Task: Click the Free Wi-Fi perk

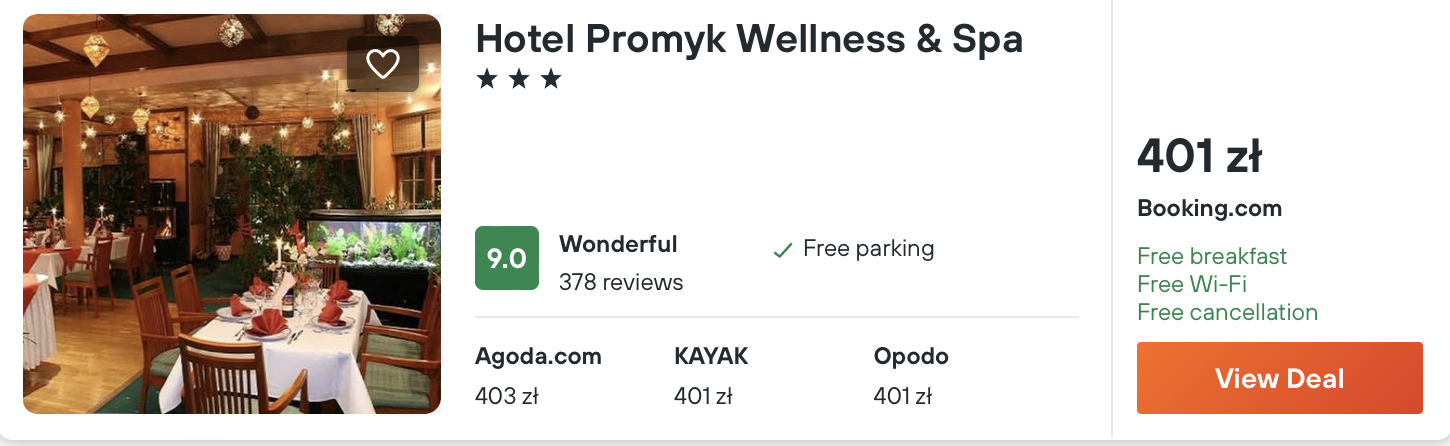Action: click(1192, 284)
